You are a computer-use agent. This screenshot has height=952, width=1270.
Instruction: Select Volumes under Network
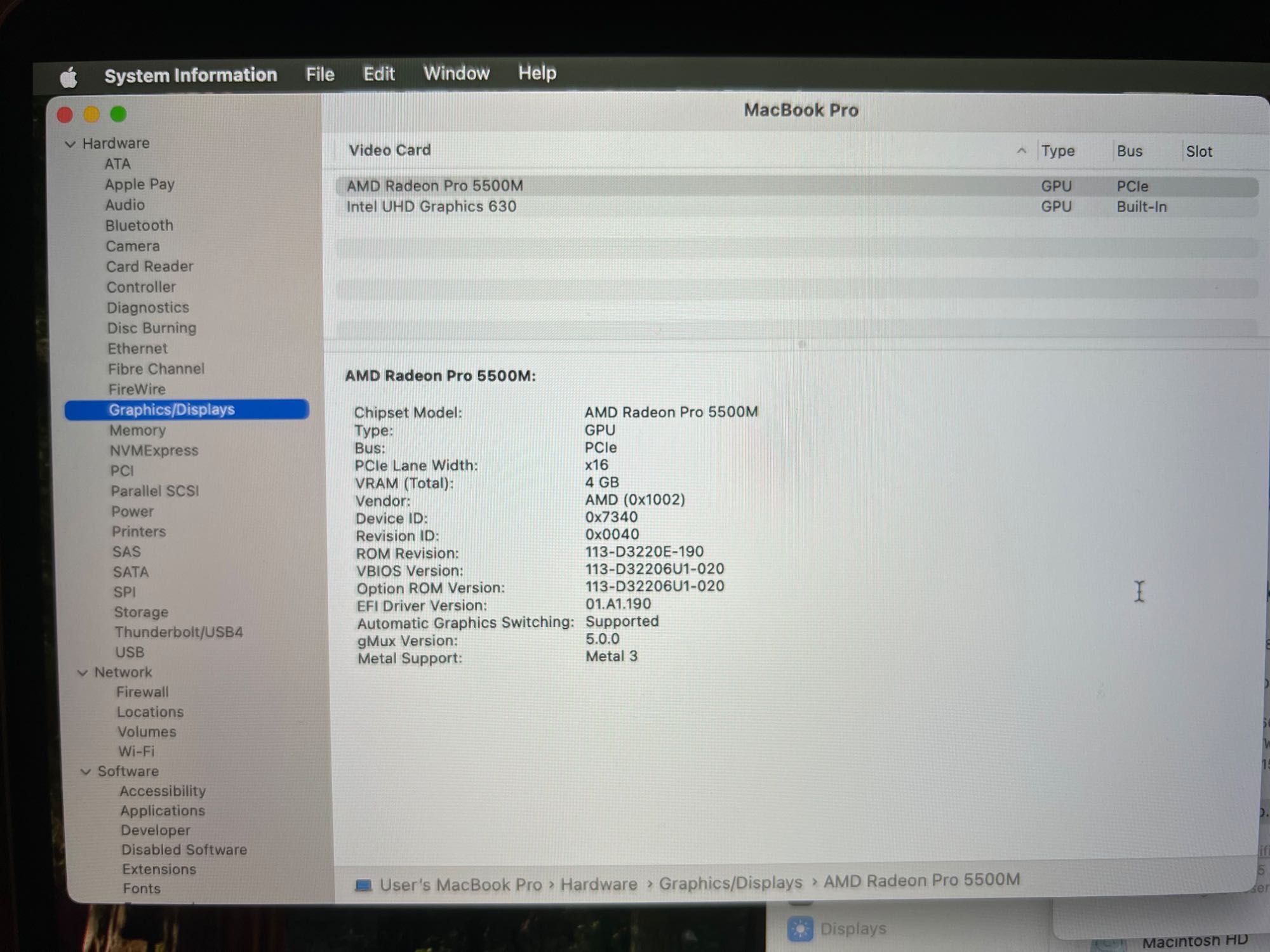[x=147, y=732]
